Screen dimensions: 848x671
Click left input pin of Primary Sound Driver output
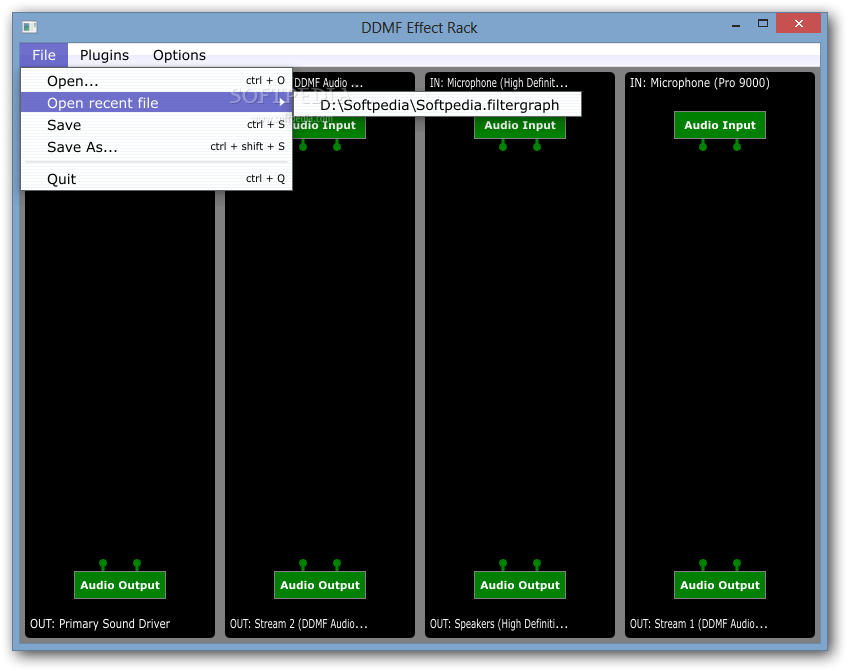tap(103, 565)
